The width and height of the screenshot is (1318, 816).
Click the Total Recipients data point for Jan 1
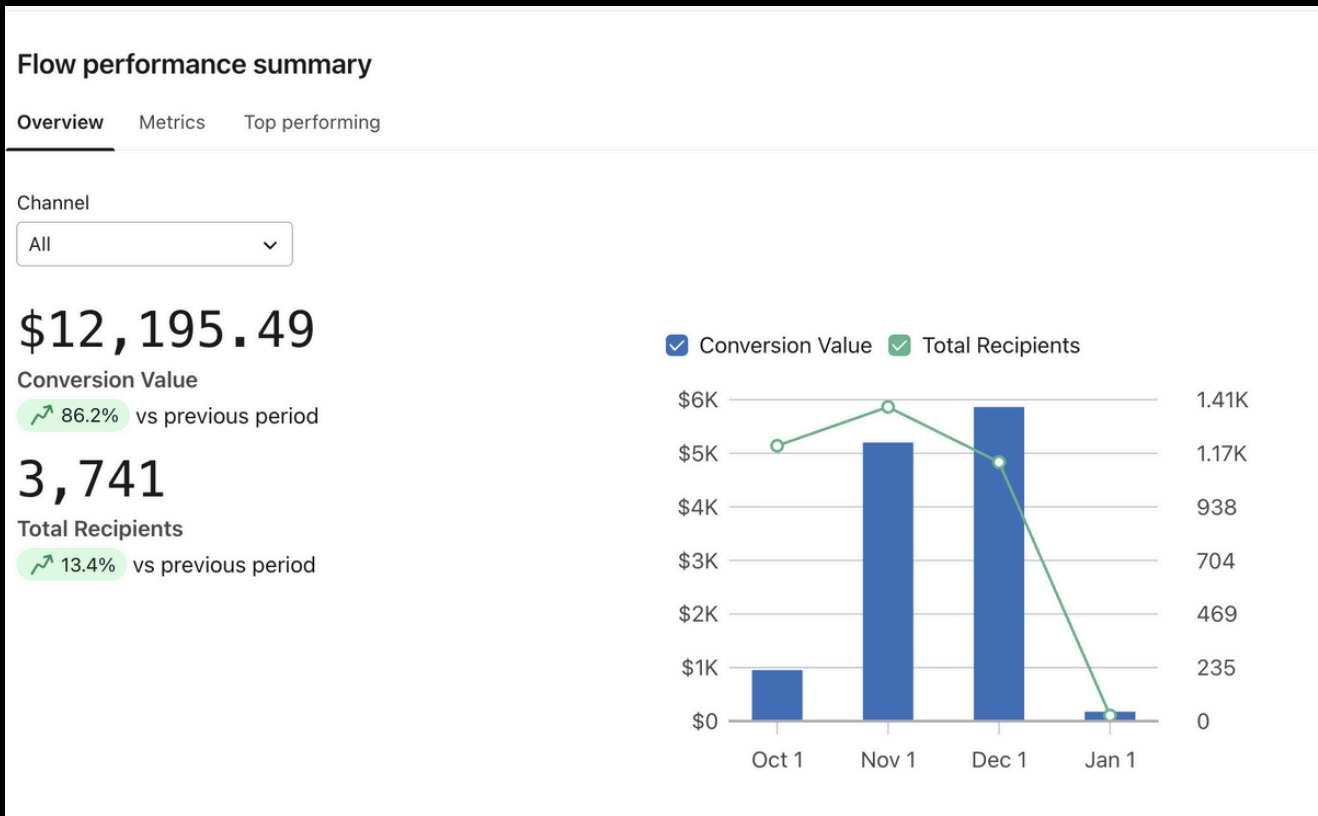1110,715
